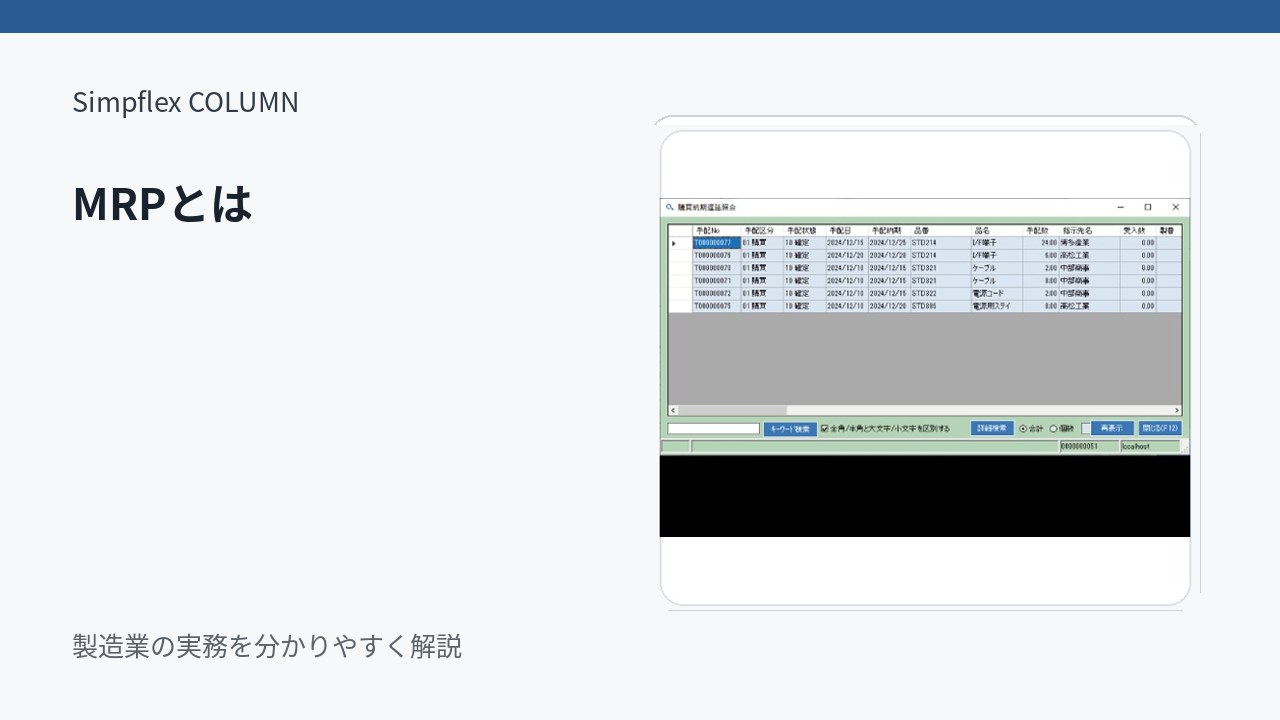Screen dimensions: 1280x720
Task: Click the 品番 column header
Action: pos(940,231)
